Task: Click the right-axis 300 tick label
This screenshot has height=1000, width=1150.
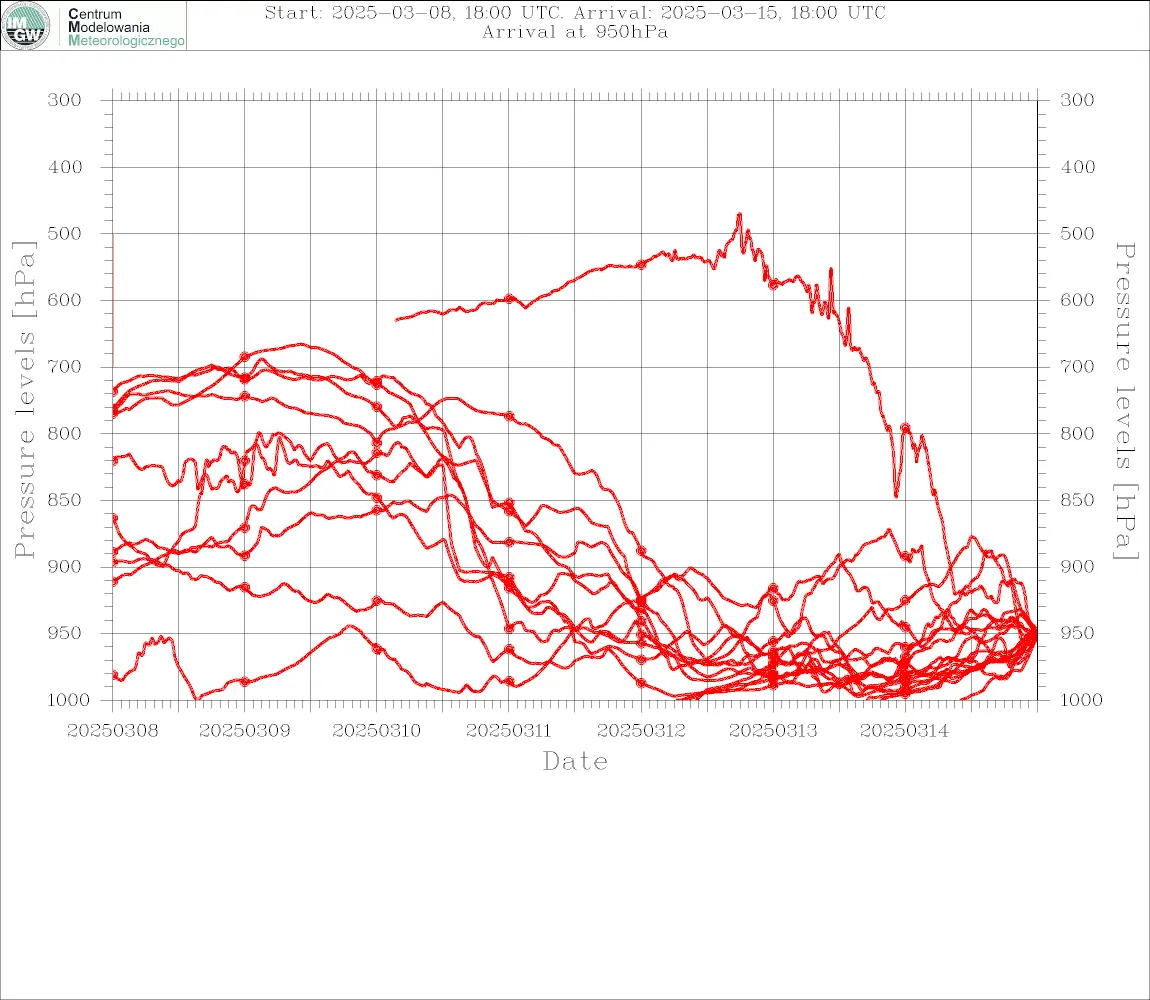Action: (x=1077, y=100)
